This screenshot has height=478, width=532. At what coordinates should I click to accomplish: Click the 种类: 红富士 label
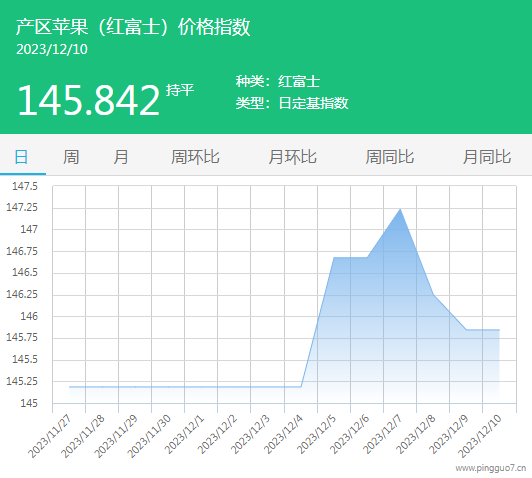click(278, 81)
